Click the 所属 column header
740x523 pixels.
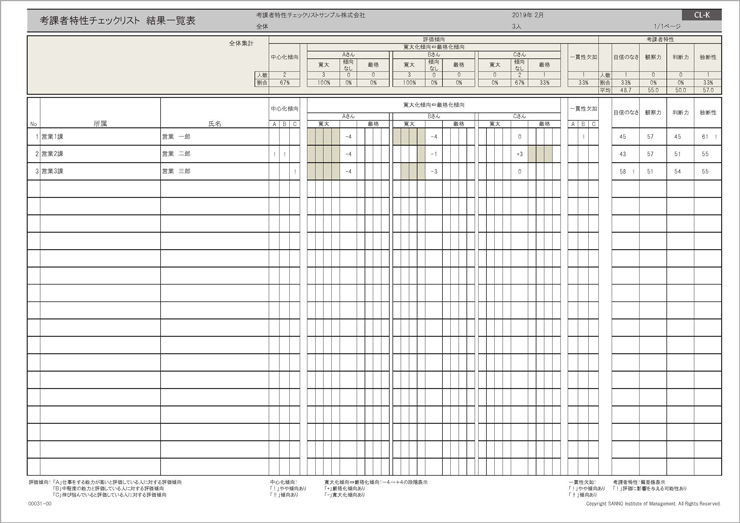(x=99, y=123)
